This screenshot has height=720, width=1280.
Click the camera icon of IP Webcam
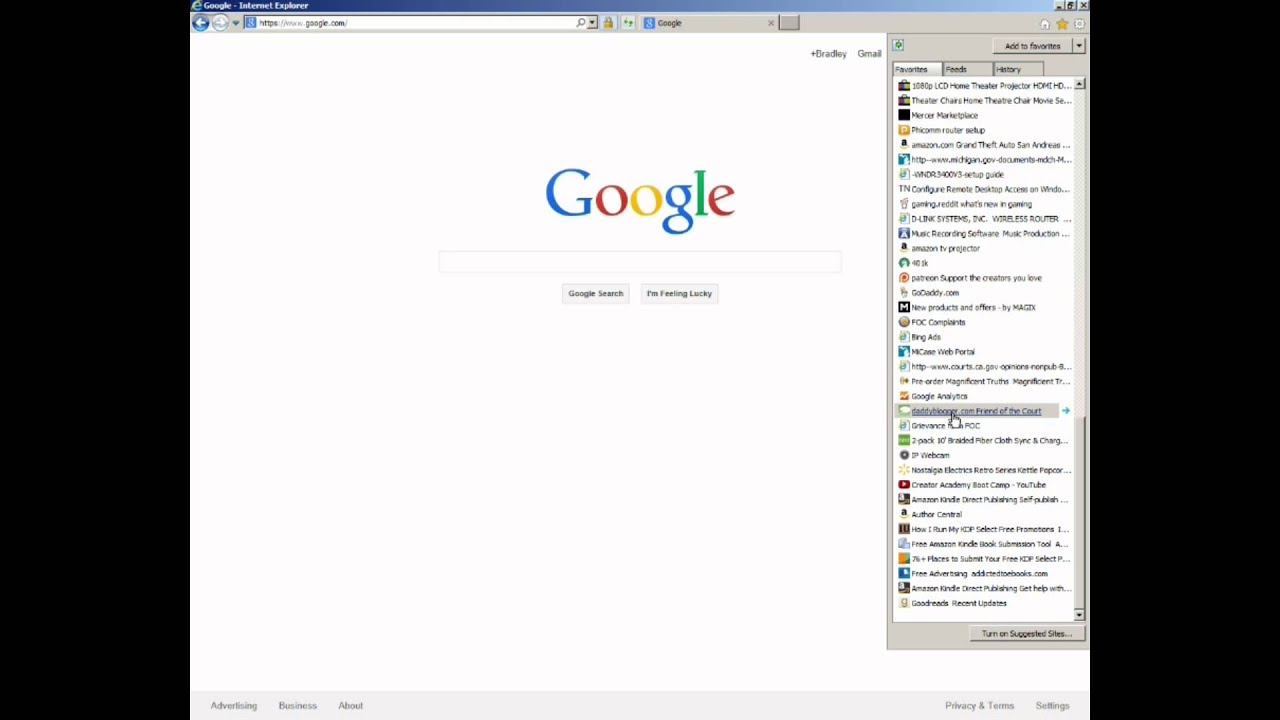pos(904,455)
